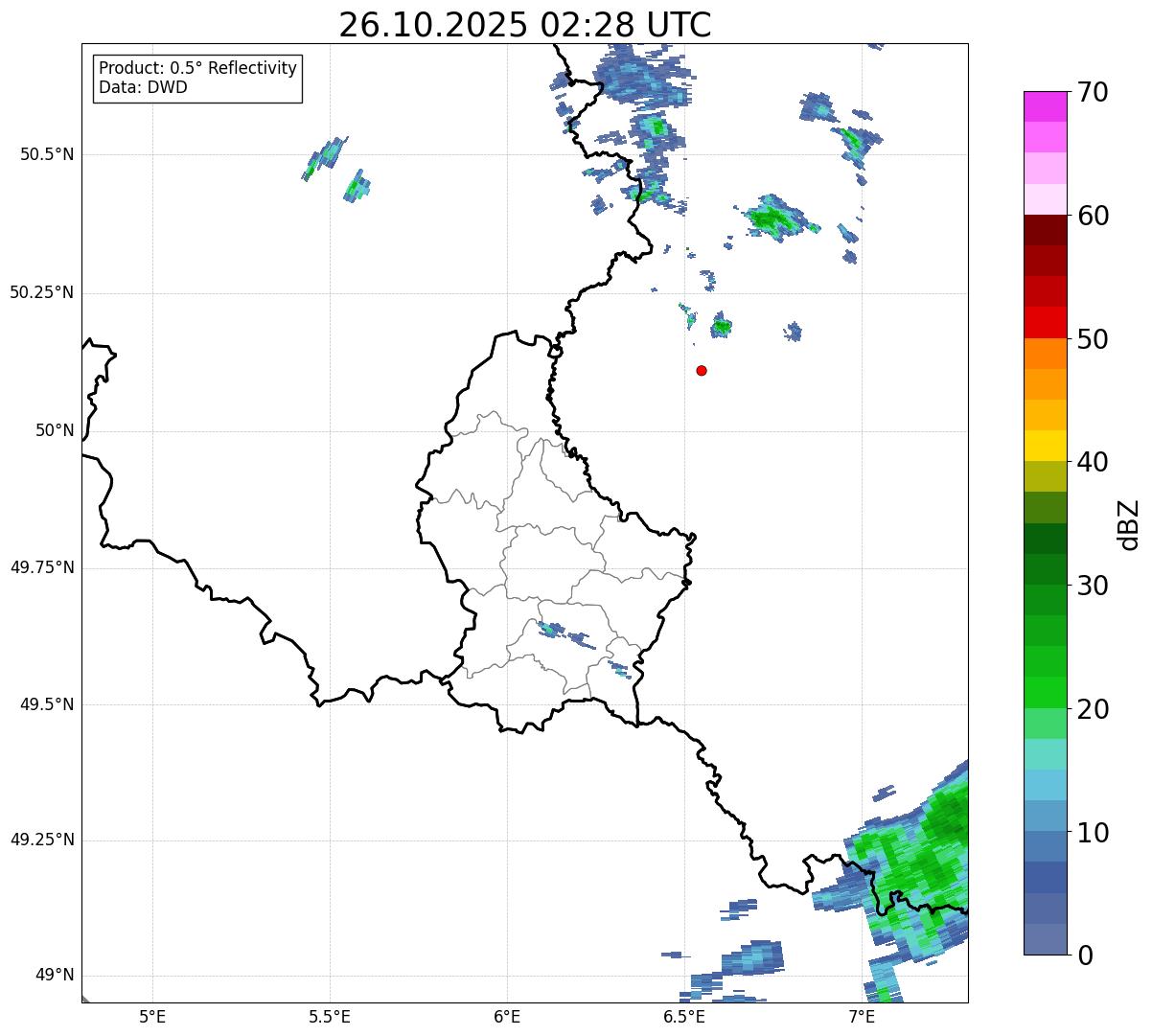Click the colorbar tick label '20'
This screenshot has height=1036, width=1152.
[x=1093, y=709]
